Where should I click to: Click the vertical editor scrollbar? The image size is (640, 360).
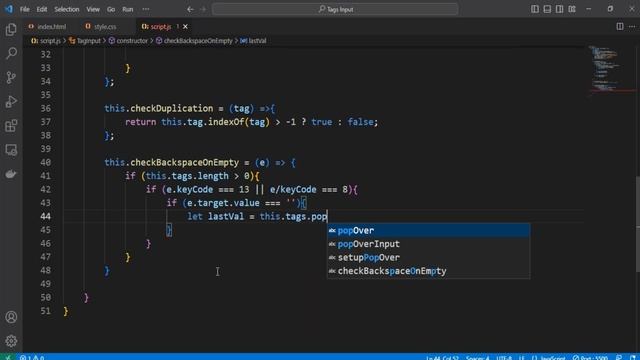pos(638,224)
